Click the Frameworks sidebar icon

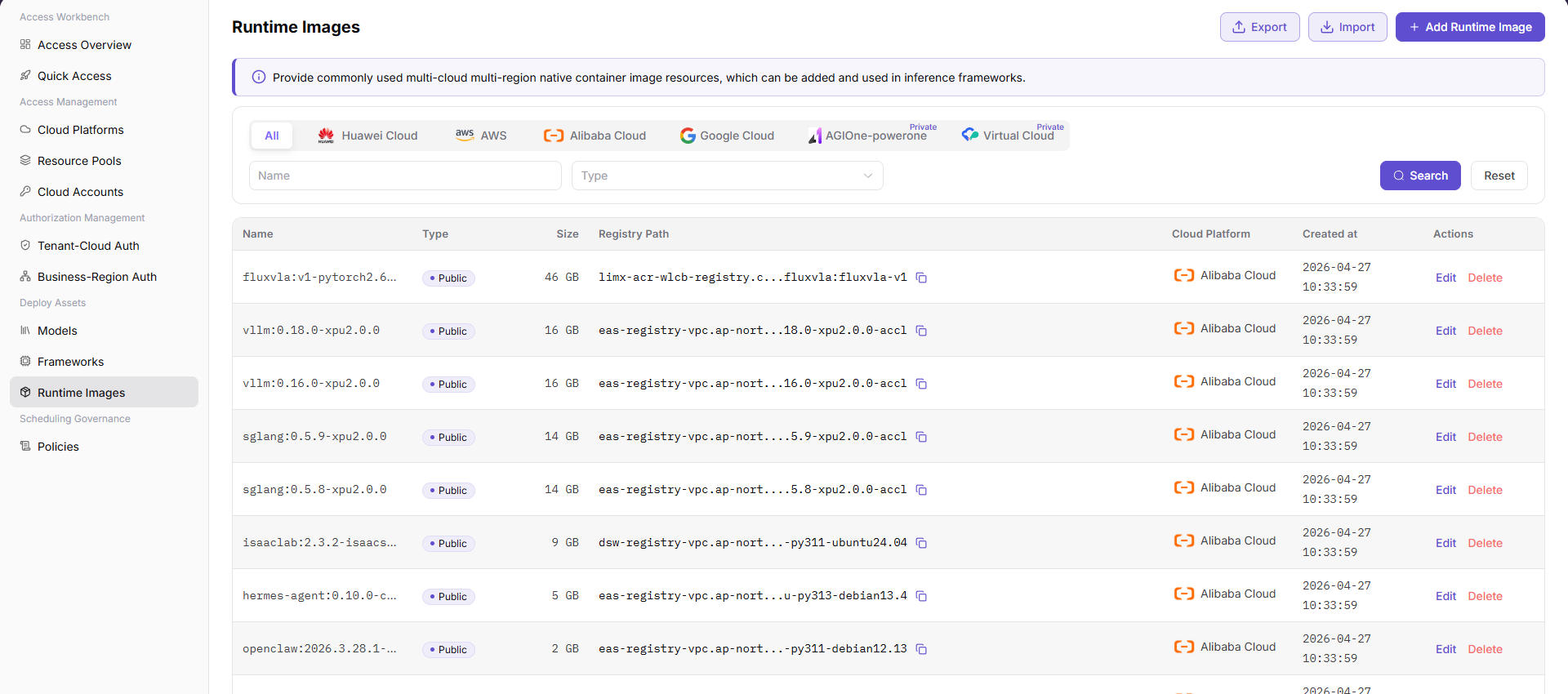pos(25,361)
